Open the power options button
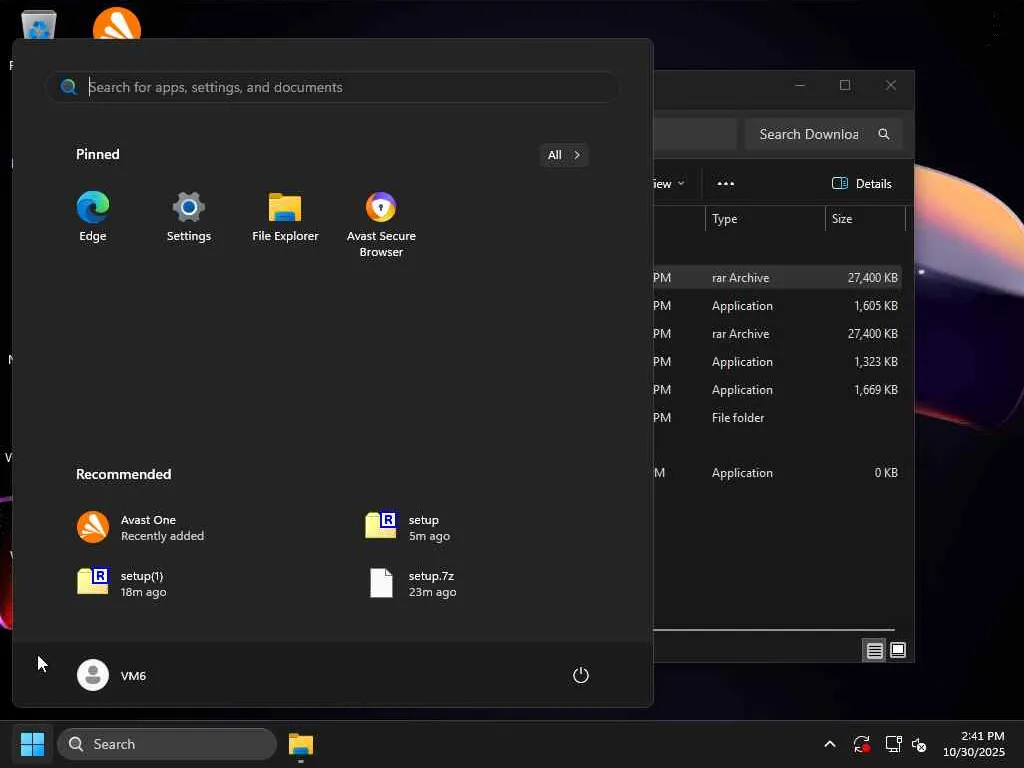1024x768 pixels. 580,676
